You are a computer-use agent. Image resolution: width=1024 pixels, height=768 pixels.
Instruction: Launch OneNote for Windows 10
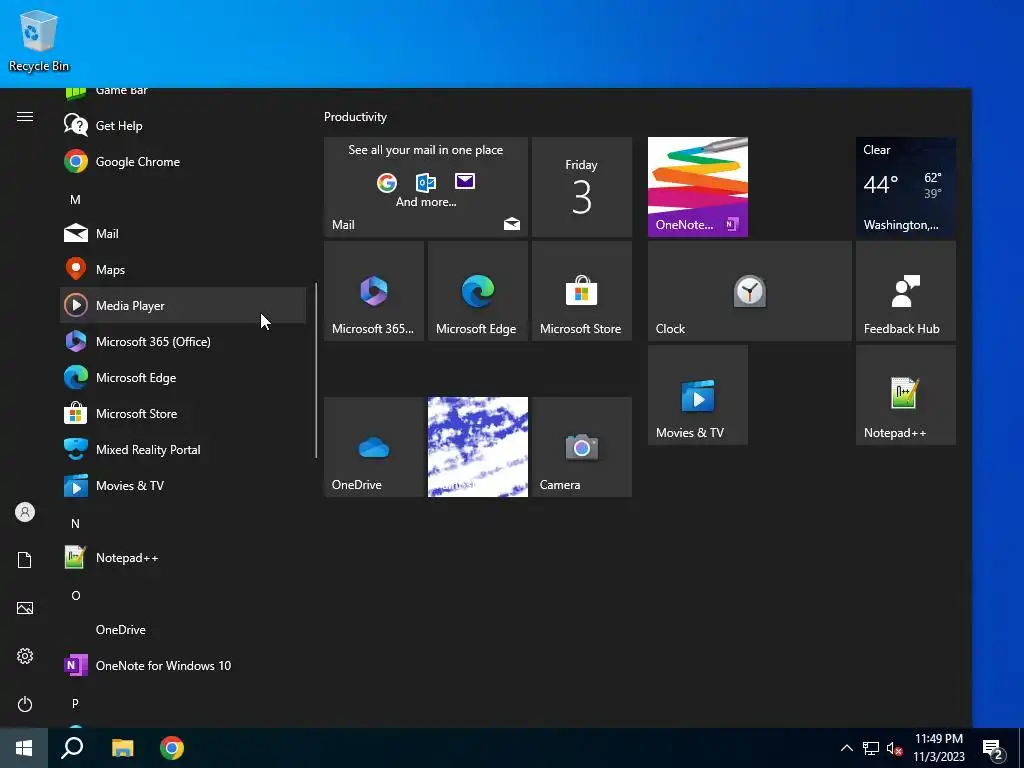pos(183,665)
